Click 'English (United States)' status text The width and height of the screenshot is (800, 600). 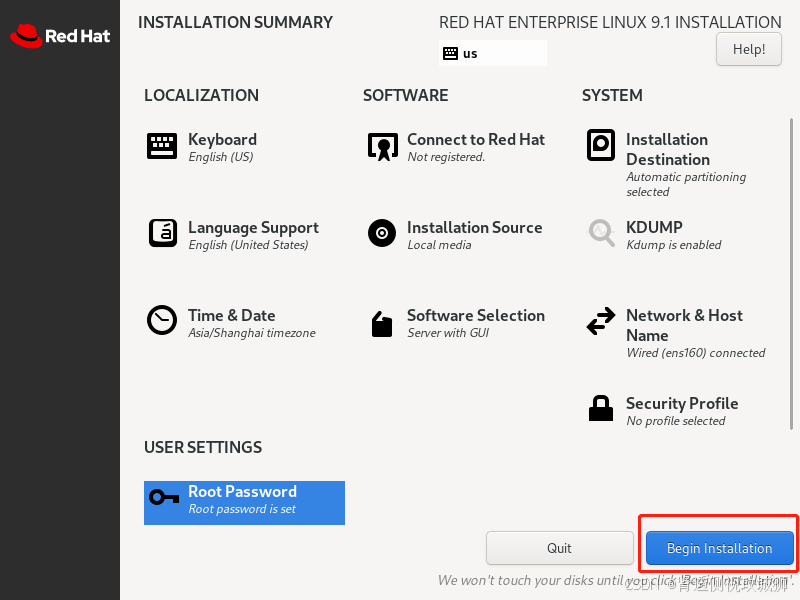(x=248, y=245)
